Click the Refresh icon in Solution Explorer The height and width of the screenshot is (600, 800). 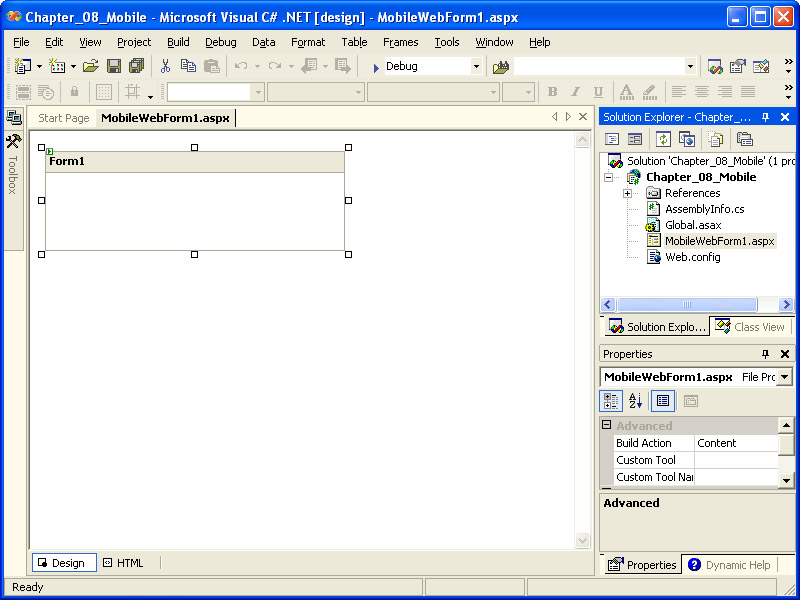coord(663,139)
